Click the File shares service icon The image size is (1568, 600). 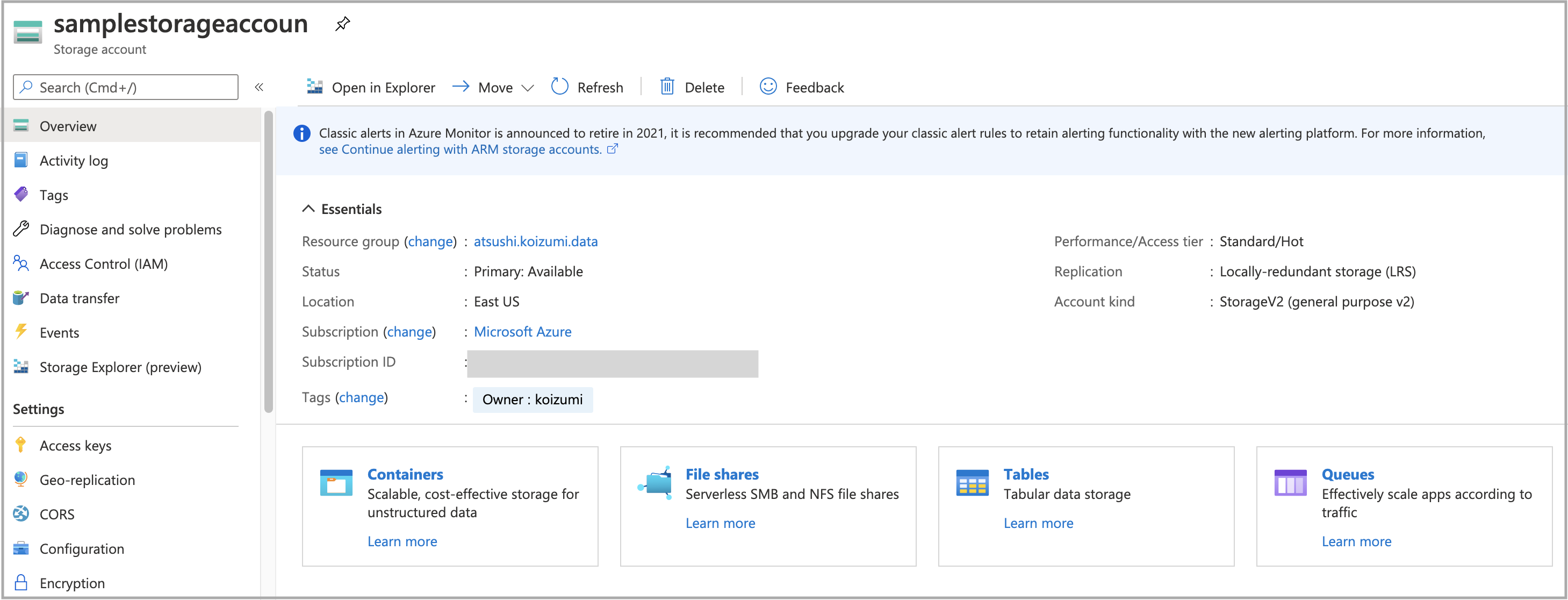654,482
